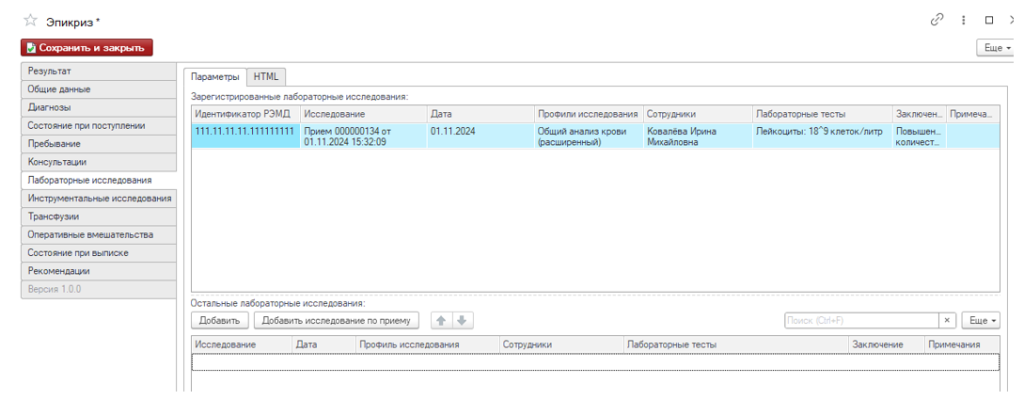Screen dimensions: 1024x400
Task: Click Дата header in upper table
Action: tap(481, 114)
